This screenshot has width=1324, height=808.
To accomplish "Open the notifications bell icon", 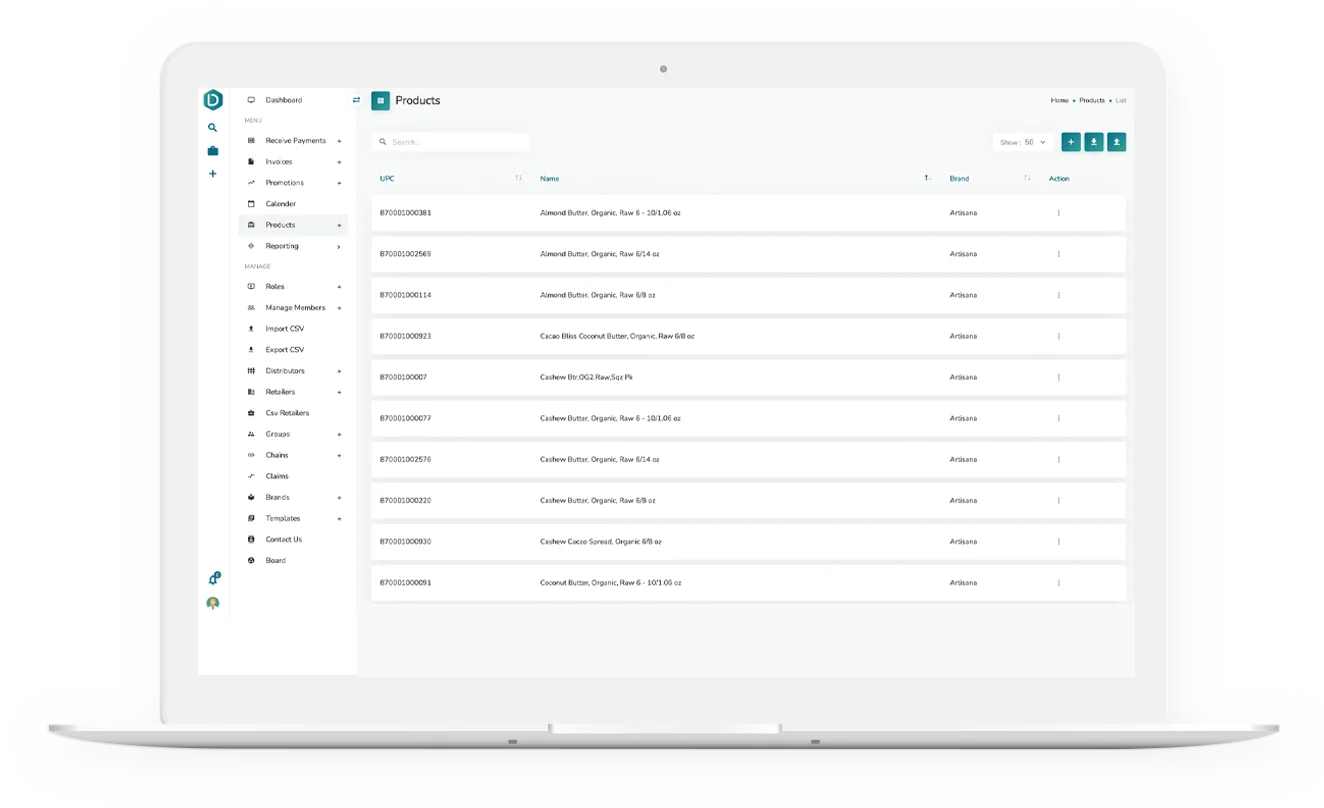I will [x=213, y=579].
